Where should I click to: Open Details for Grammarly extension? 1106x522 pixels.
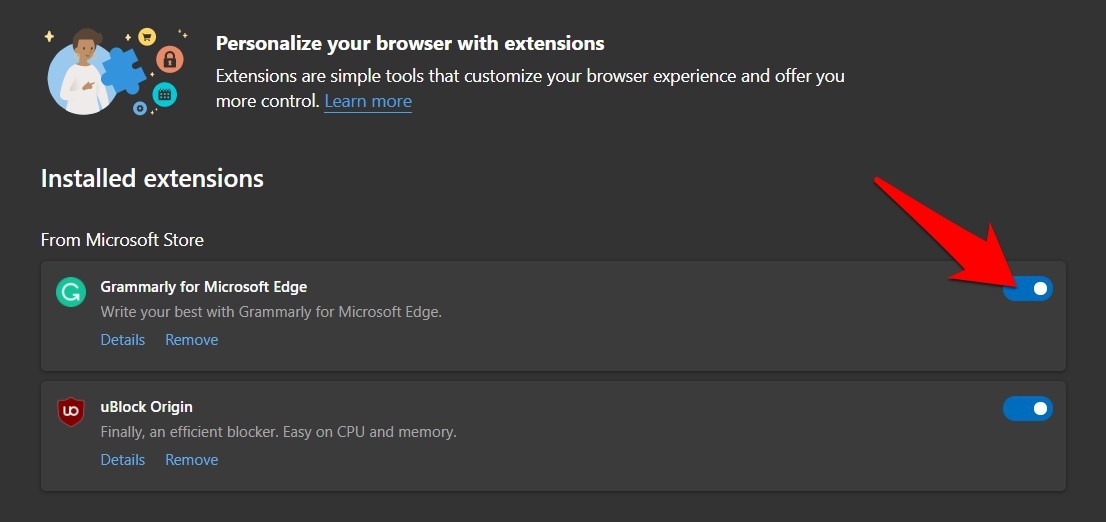click(x=122, y=340)
